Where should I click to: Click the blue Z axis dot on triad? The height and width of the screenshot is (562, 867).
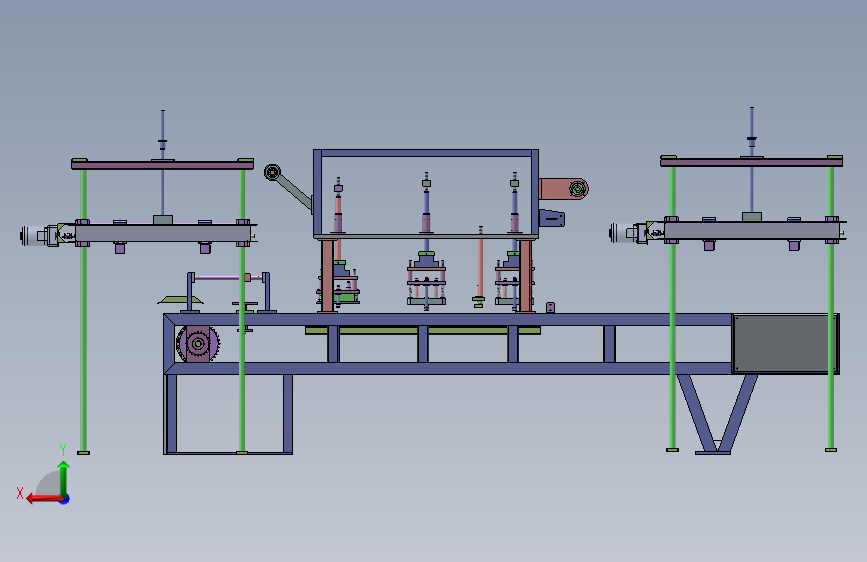click(65, 499)
